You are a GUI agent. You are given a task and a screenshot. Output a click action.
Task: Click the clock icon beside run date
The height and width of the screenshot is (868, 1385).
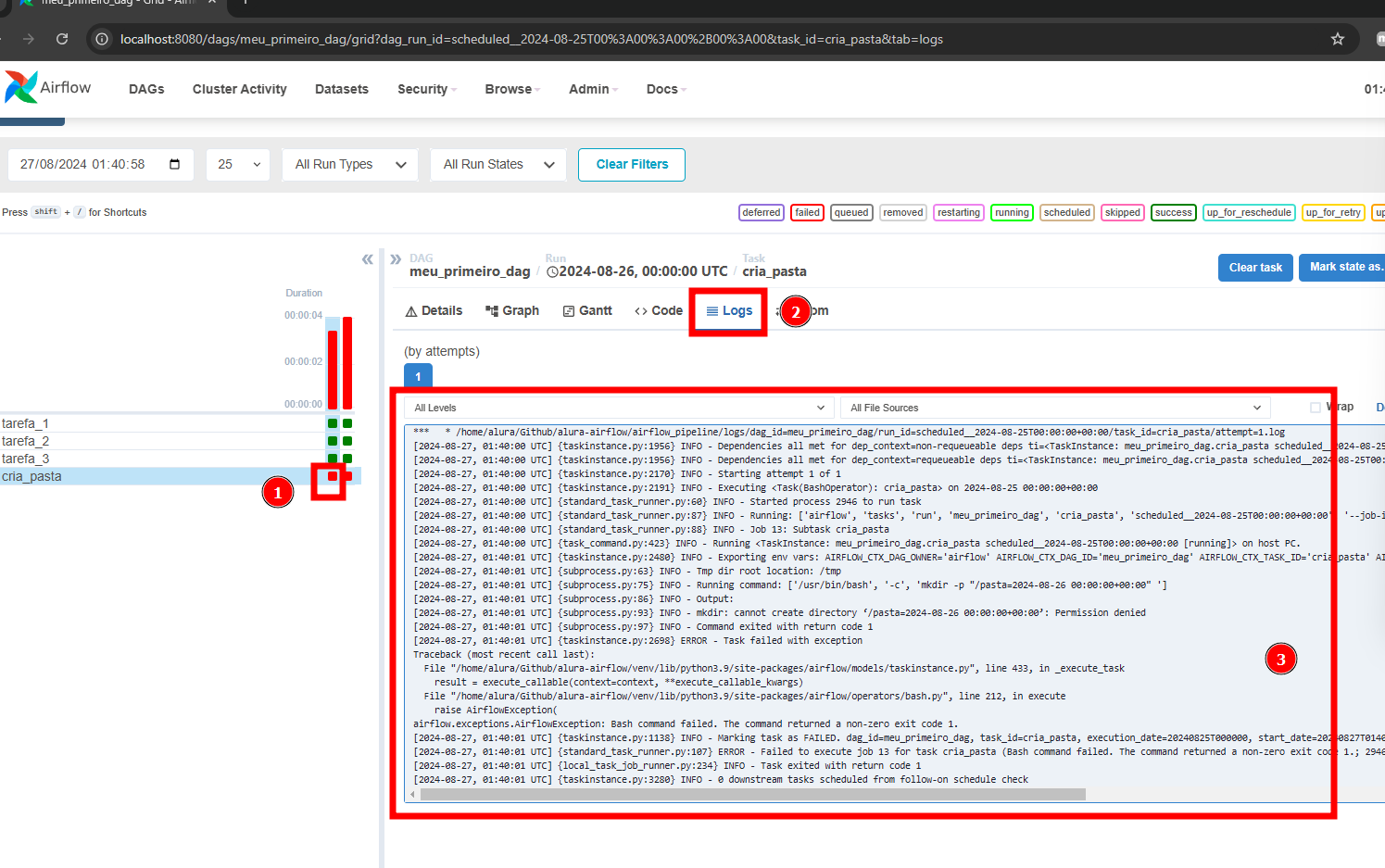pyautogui.click(x=552, y=271)
